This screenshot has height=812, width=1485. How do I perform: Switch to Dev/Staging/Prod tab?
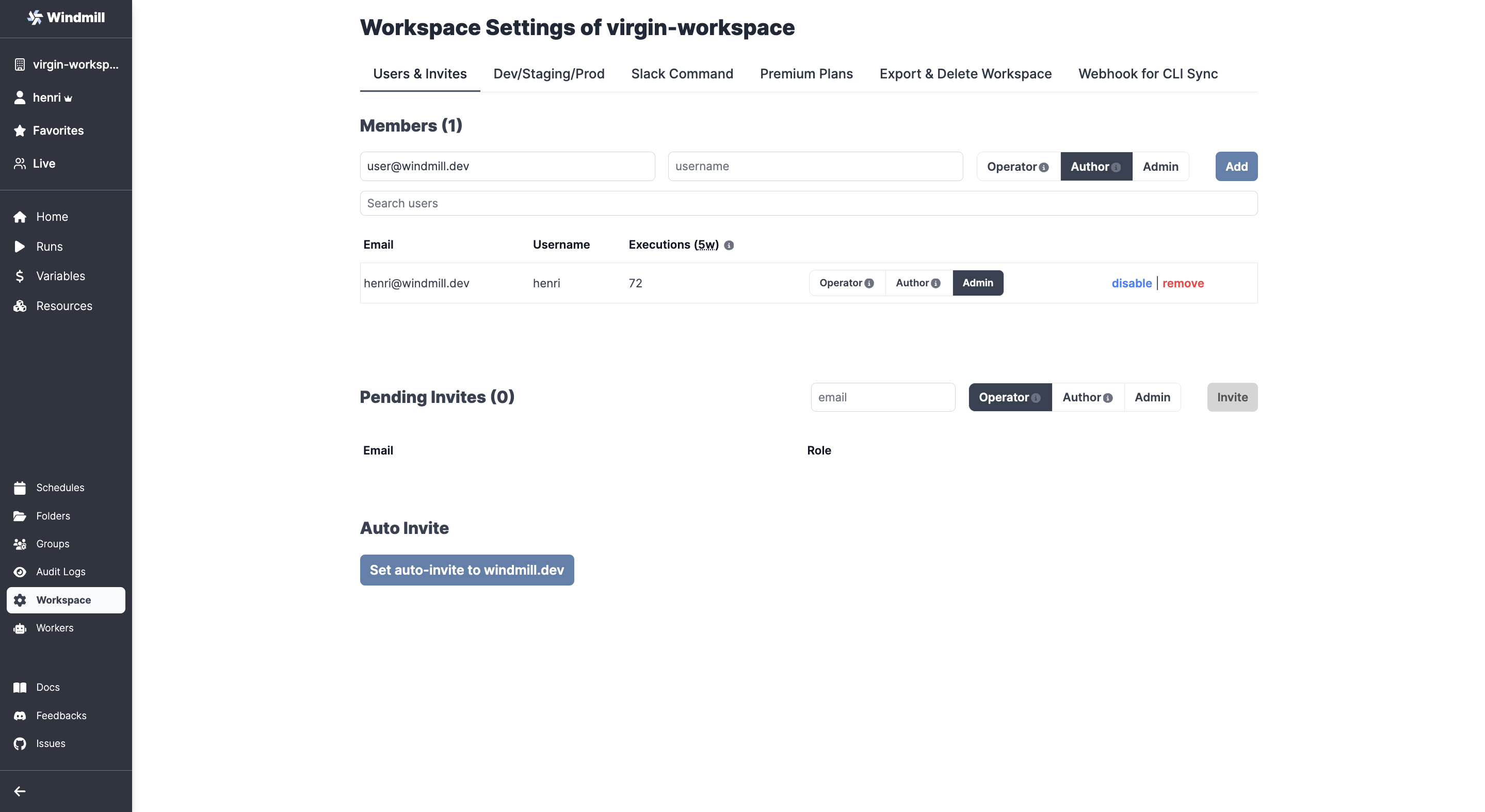pyautogui.click(x=549, y=74)
